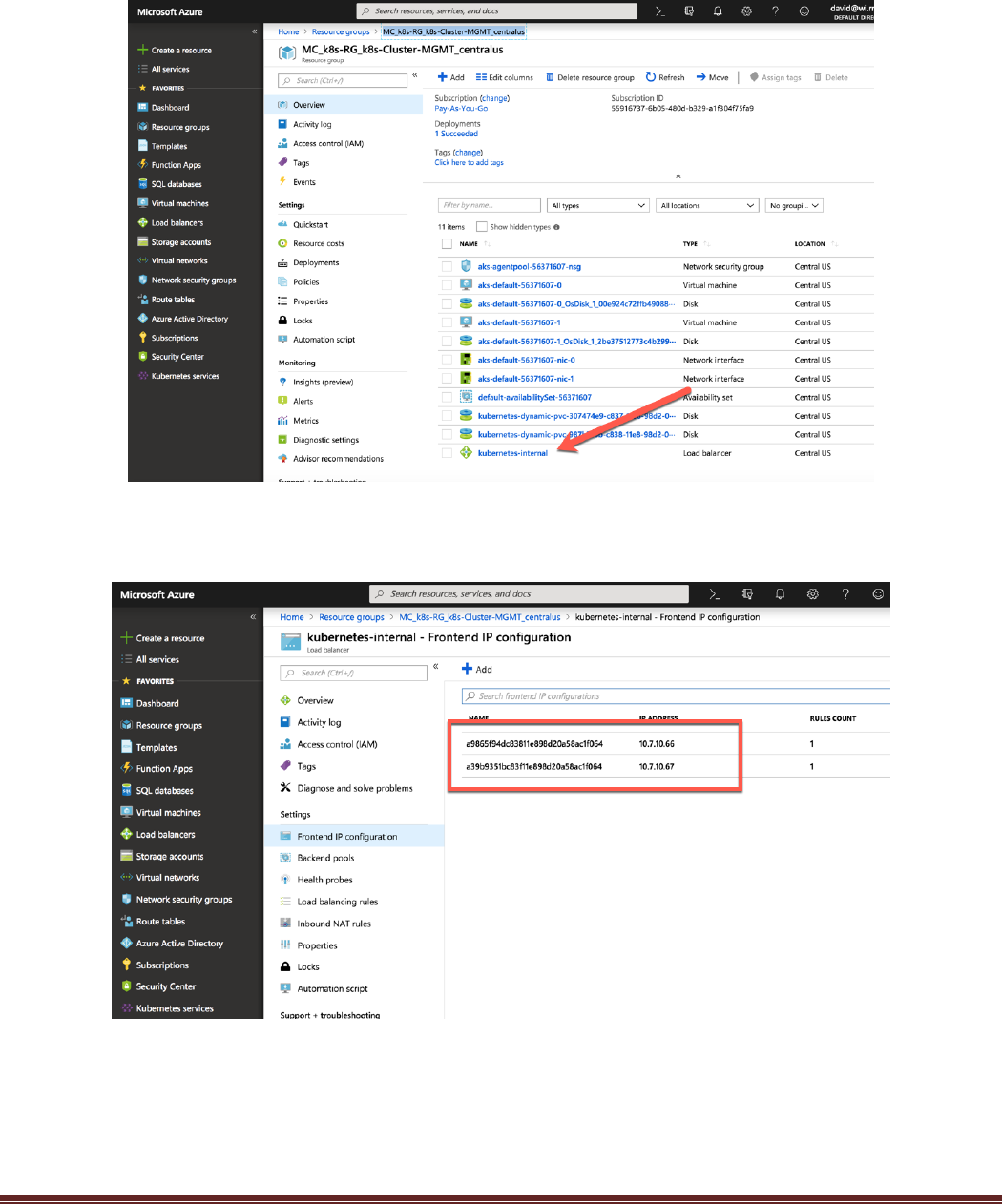1002x1204 pixels.
Task: Check the box for aks-default-56371607-nic-0
Action: (447, 360)
